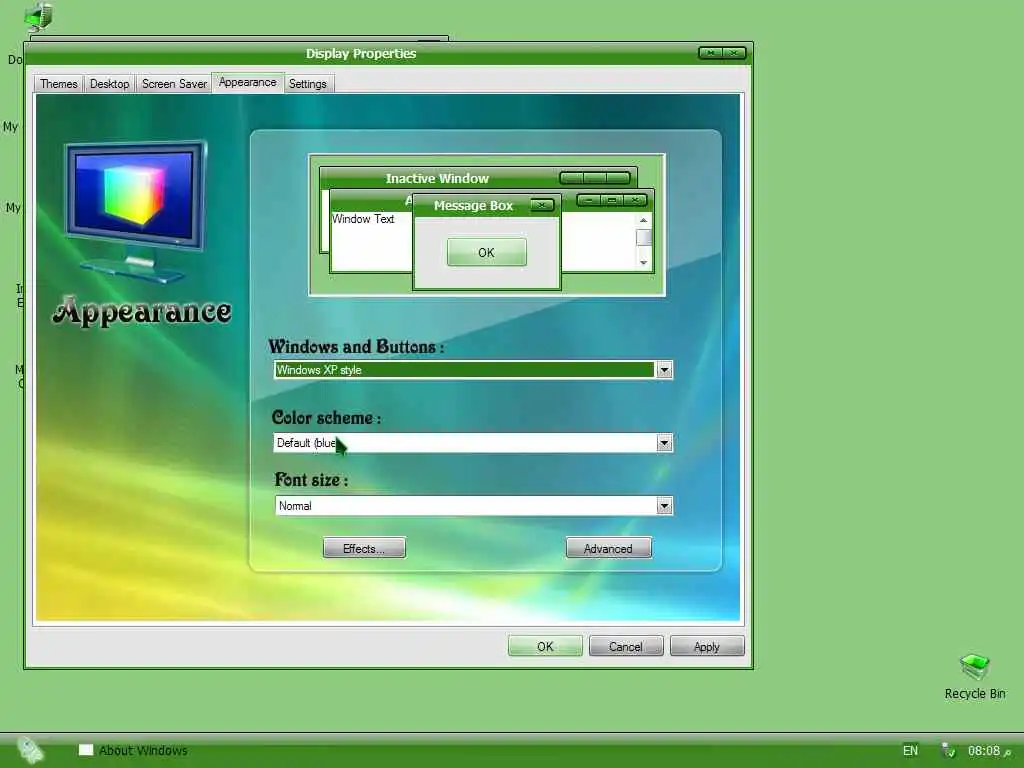This screenshot has width=1024, height=768.
Task: Click the preview scrollbar thumb
Action: (643, 237)
